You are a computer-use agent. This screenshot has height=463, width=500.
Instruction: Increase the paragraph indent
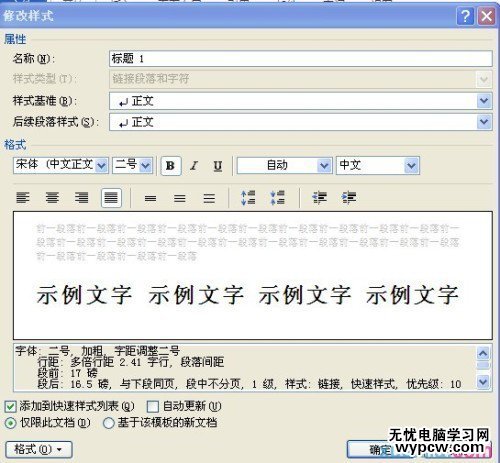[349, 198]
